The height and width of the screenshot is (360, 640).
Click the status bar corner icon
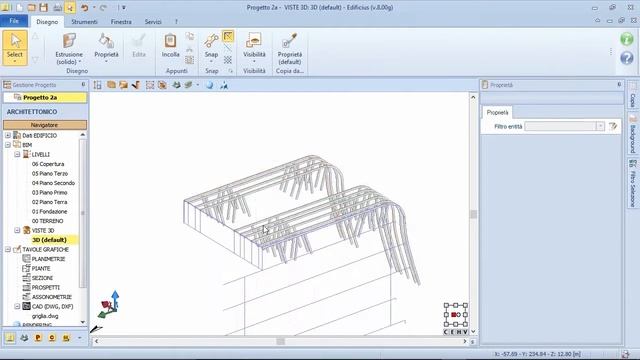626,354
